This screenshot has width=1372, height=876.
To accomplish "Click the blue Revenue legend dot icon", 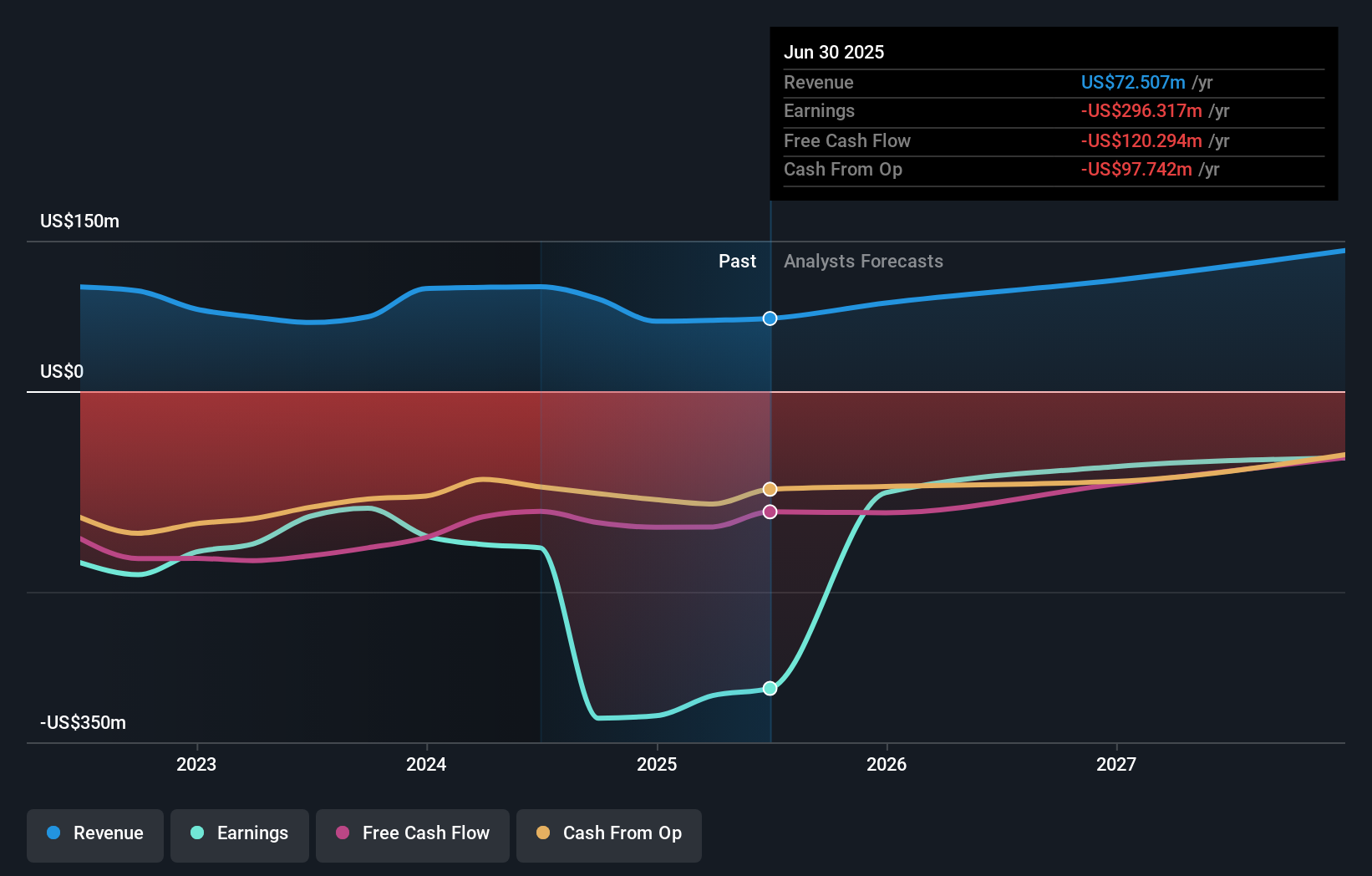I will coord(54,833).
